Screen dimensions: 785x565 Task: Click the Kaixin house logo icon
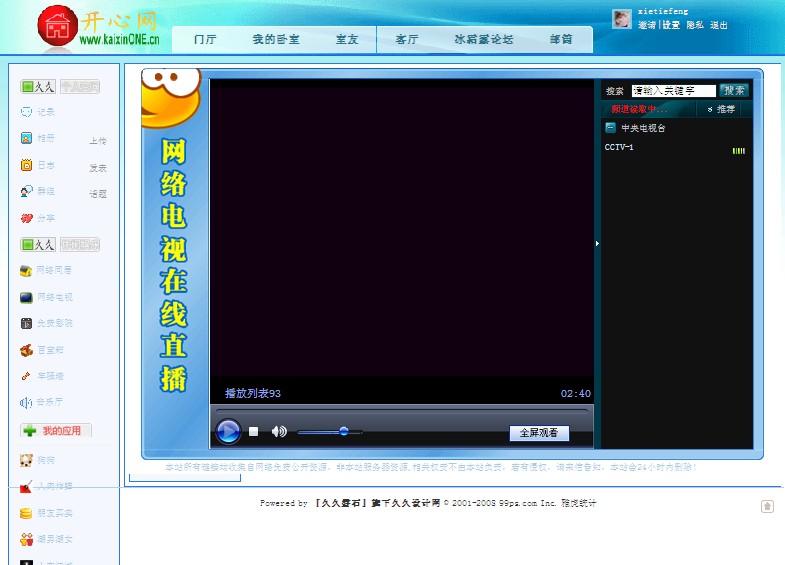pos(58,26)
